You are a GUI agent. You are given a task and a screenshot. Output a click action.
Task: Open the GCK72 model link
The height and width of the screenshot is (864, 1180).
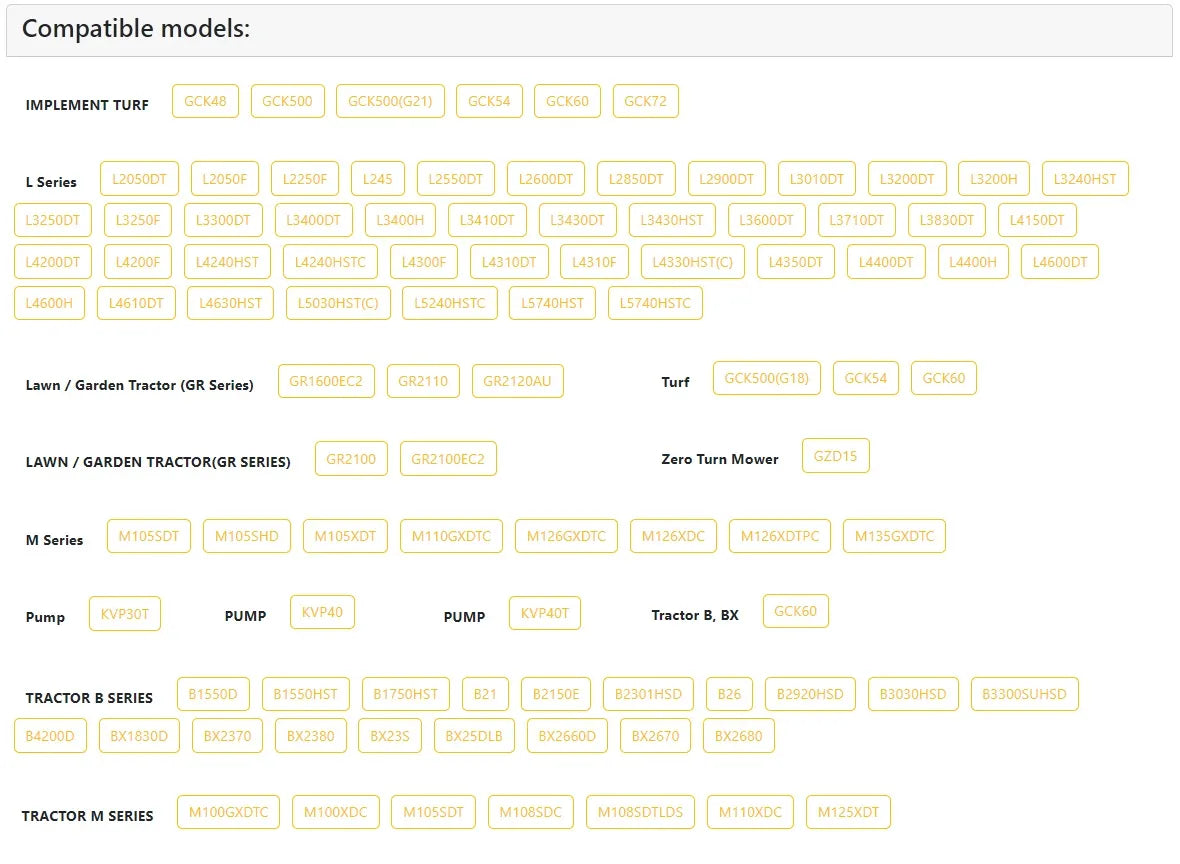645,101
